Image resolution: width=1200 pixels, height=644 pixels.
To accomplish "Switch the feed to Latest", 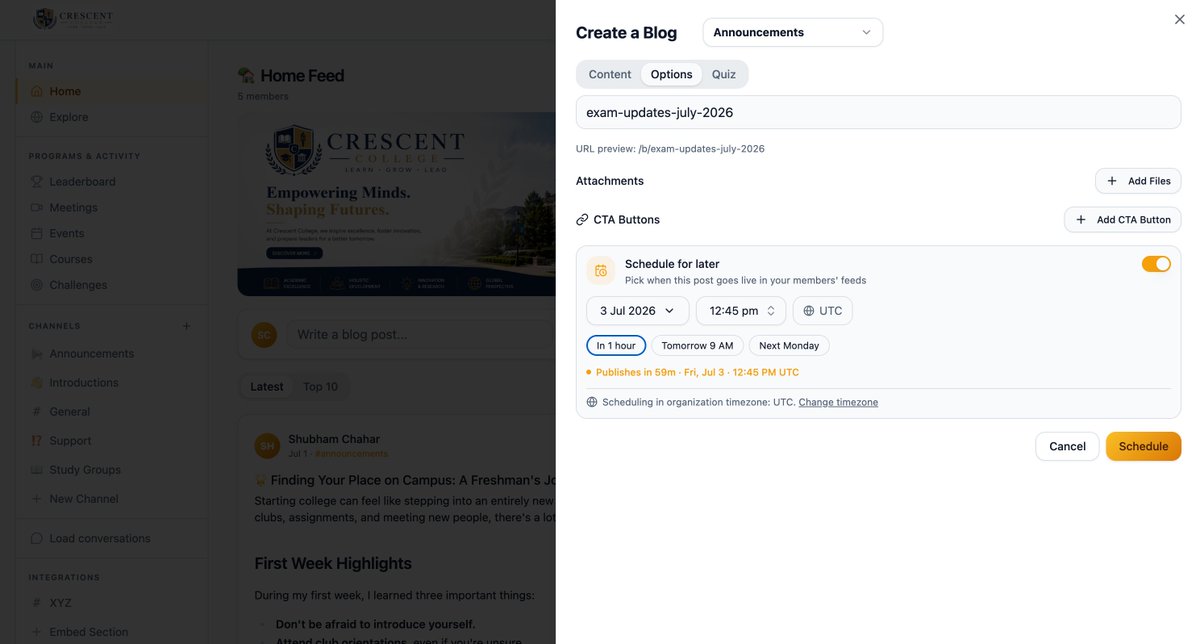I will click(x=267, y=387).
